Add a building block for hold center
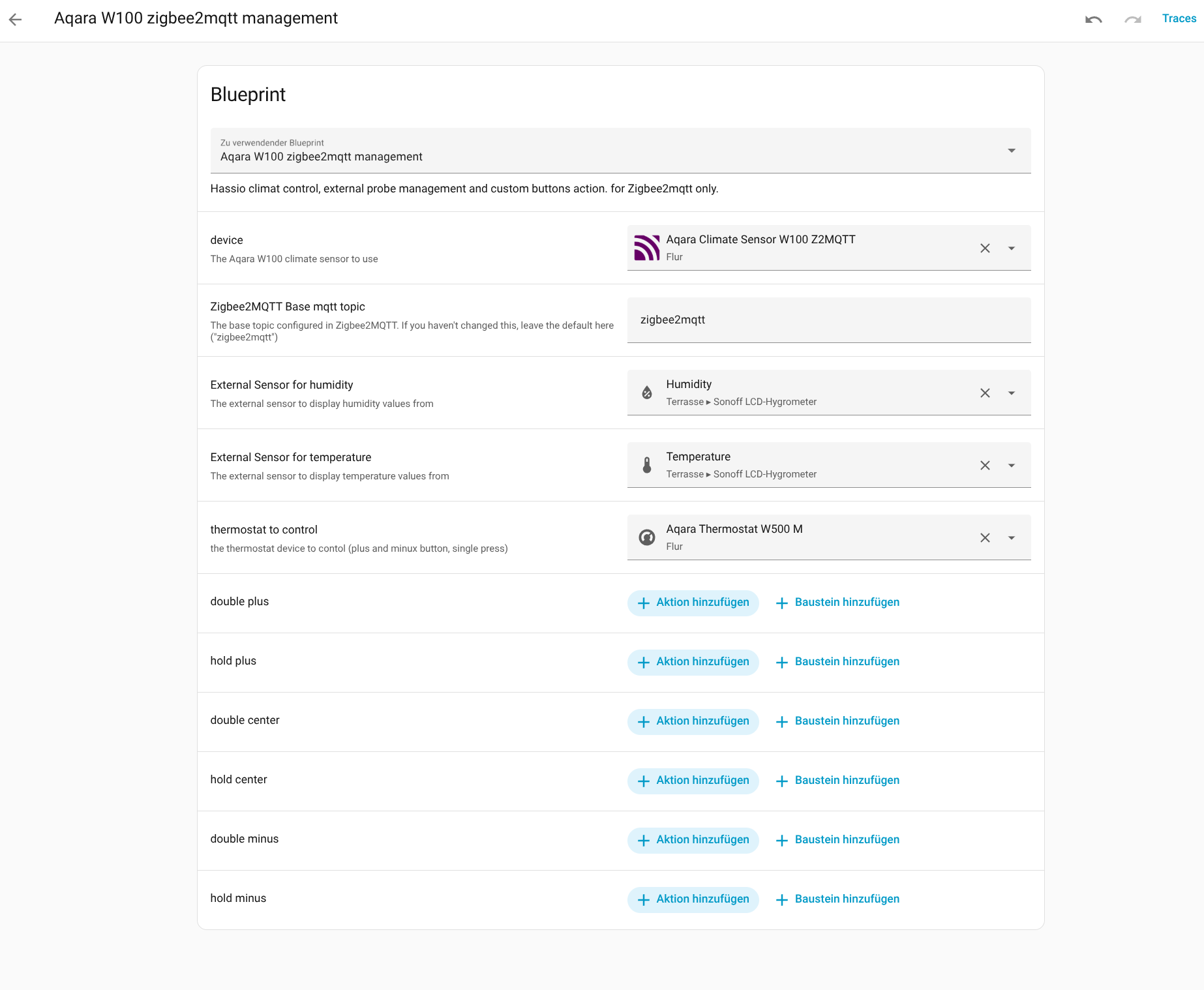The height and width of the screenshot is (990, 1204). coord(837,781)
